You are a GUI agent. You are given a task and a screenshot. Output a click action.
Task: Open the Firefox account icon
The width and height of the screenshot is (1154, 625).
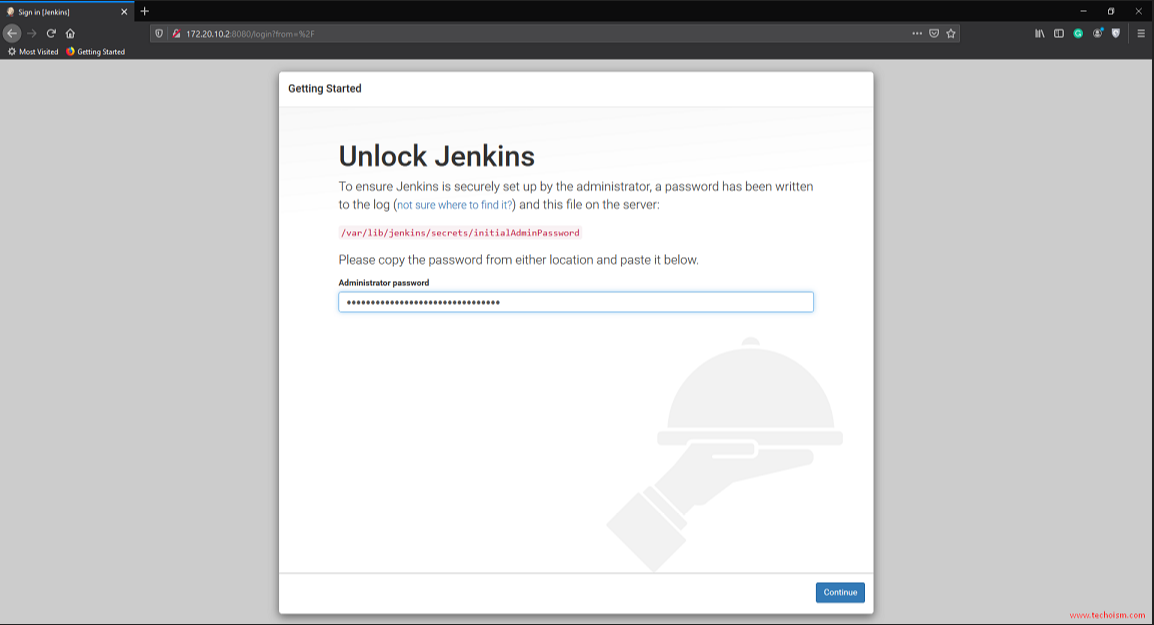tap(1097, 33)
